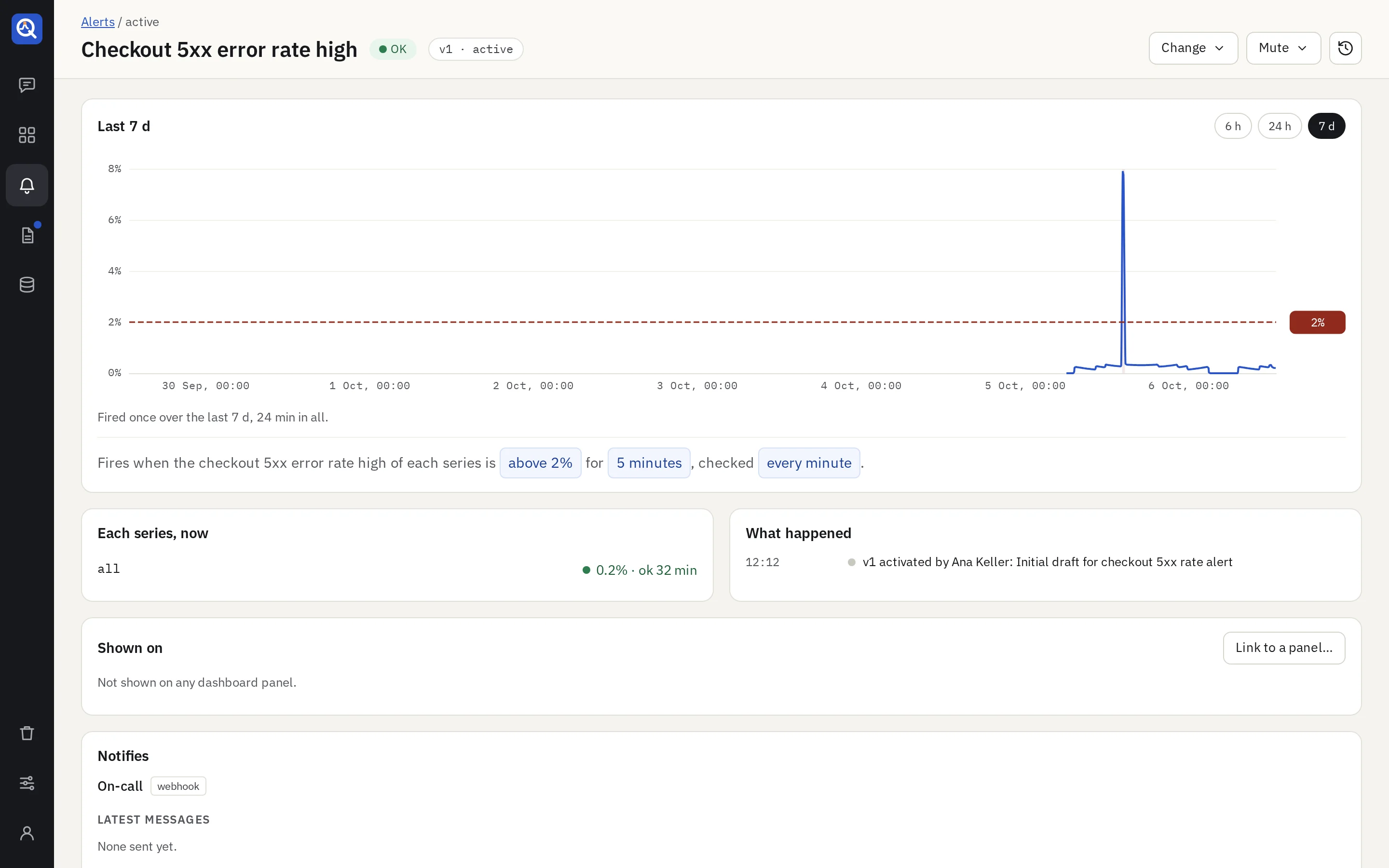Viewport: 1389px width, 868px height.
Task: Click the 12:12 event timestamp
Action: (762, 563)
